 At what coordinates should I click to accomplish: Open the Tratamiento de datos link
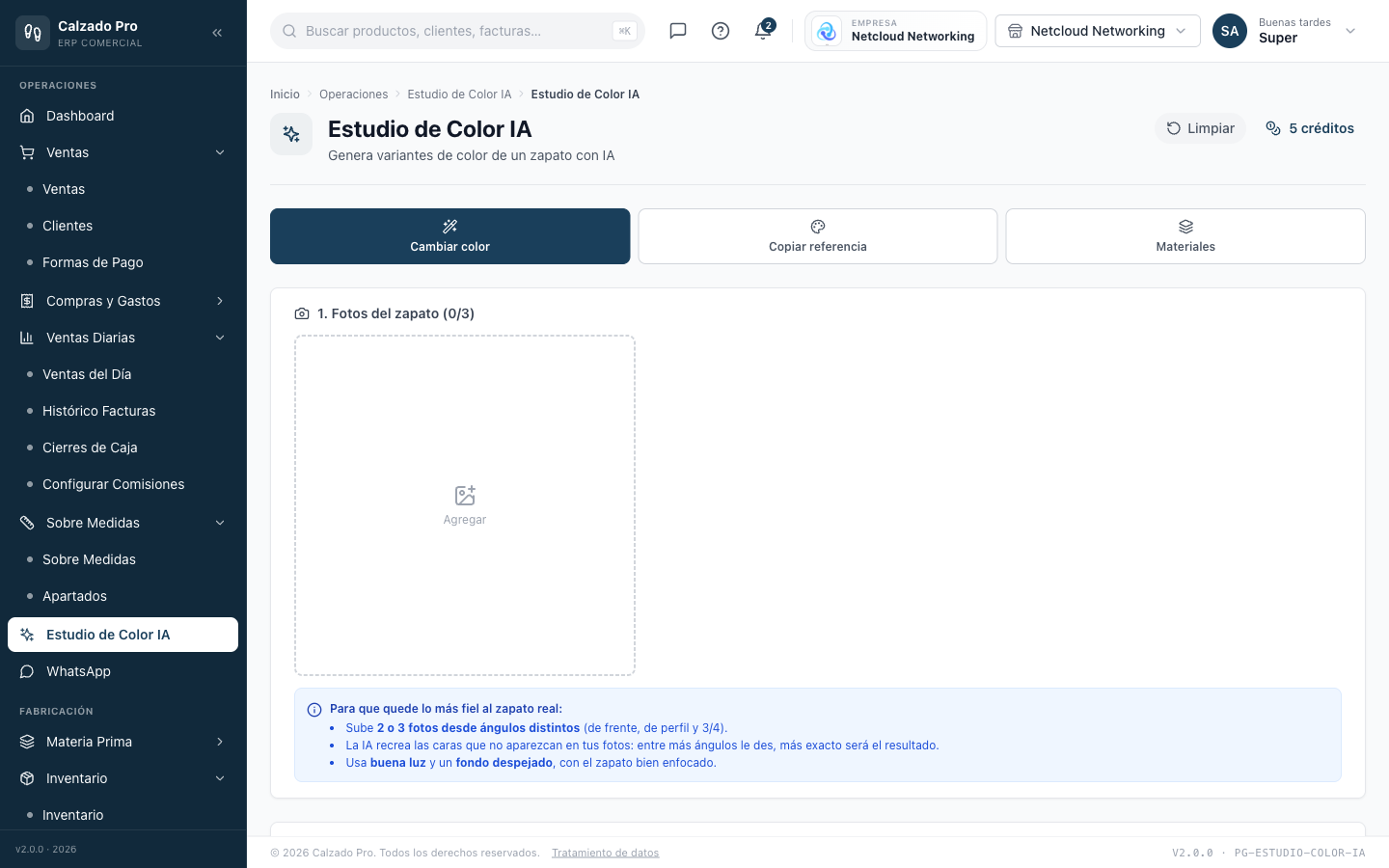606,853
